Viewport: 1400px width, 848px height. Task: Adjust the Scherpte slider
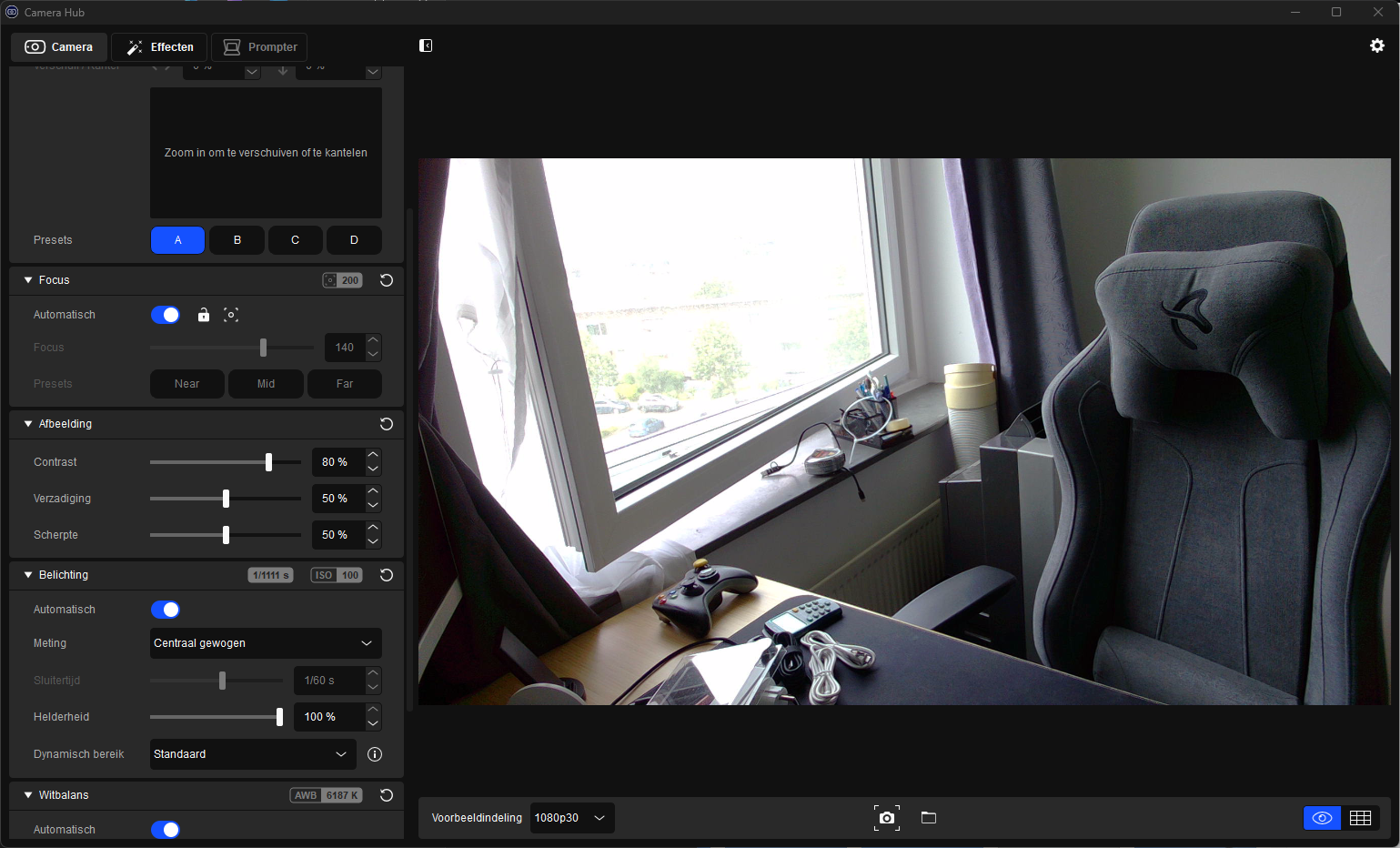[x=226, y=535]
